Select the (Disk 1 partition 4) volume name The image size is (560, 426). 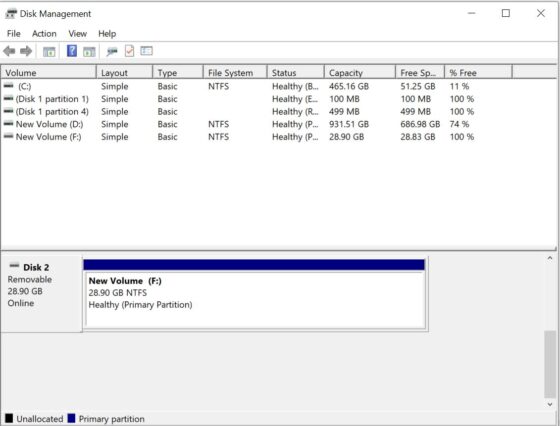(x=52, y=112)
